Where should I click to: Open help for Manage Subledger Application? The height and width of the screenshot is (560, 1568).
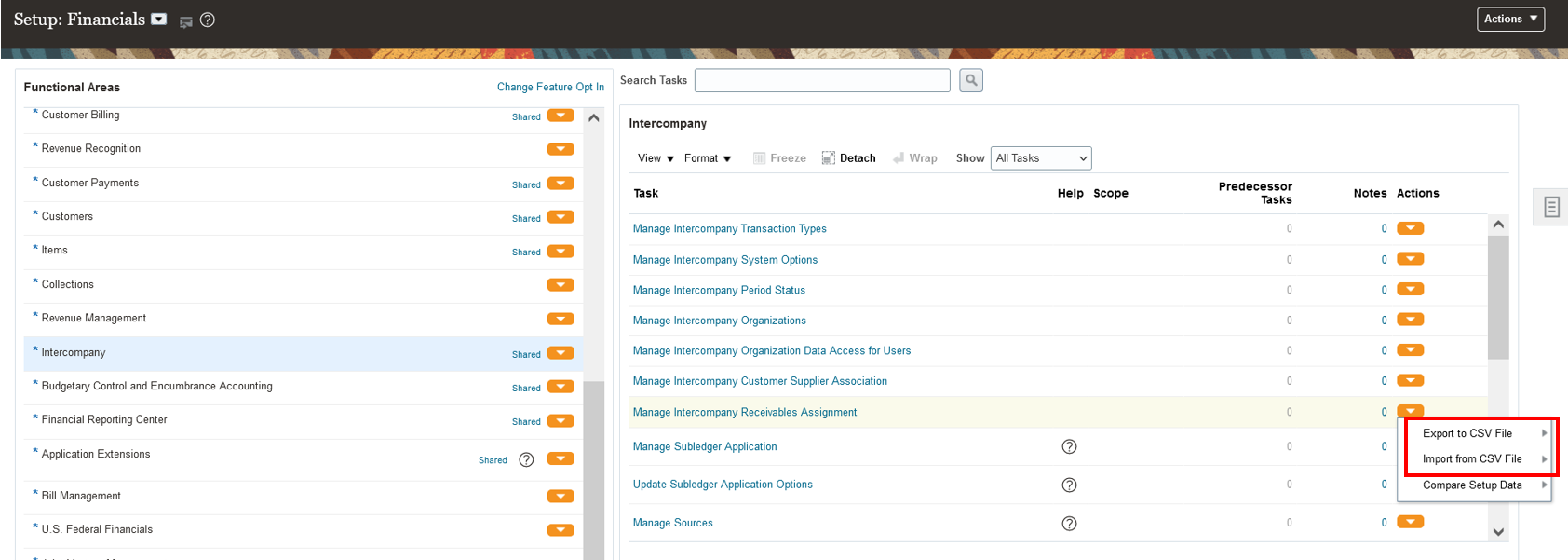tap(1069, 446)
